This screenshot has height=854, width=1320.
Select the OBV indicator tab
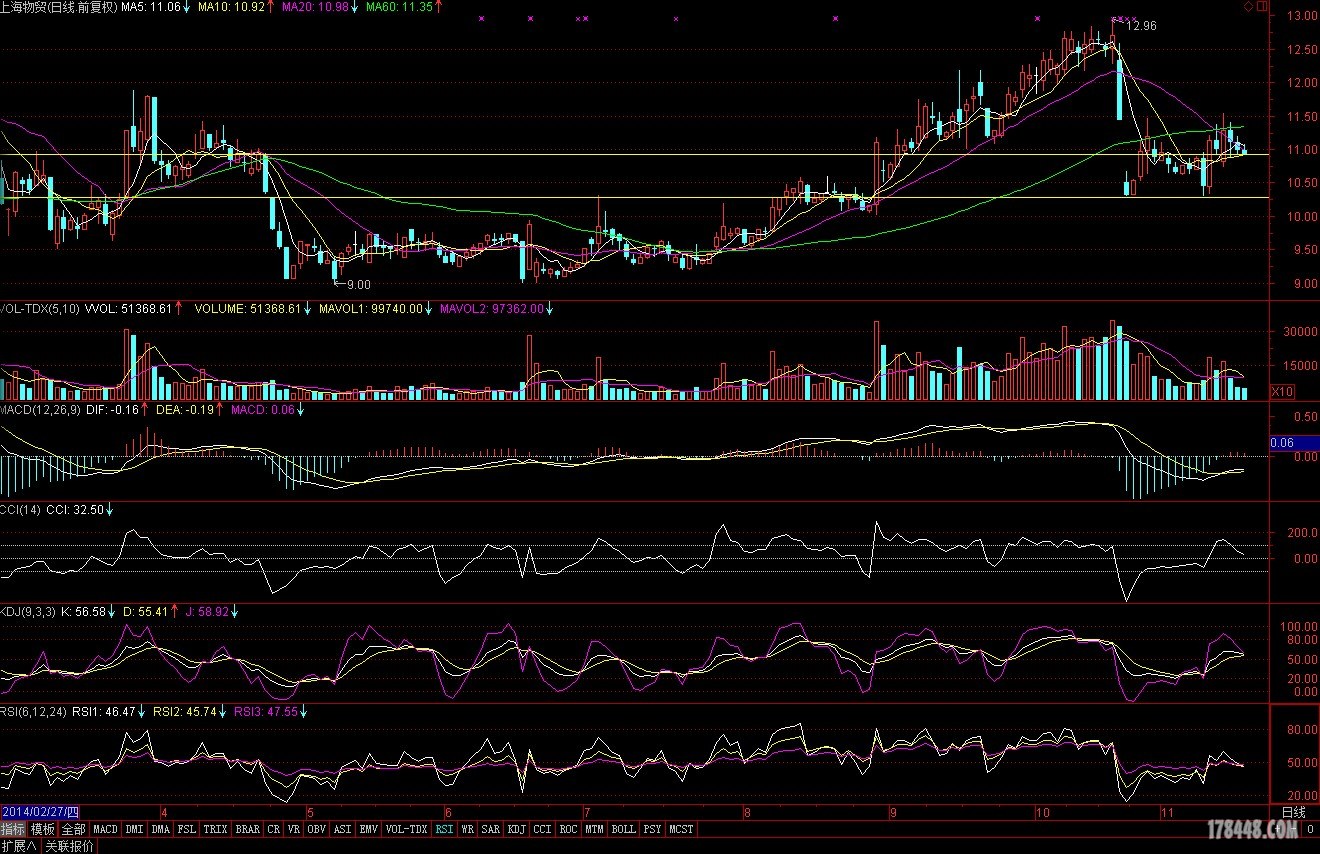pos(316,829)
